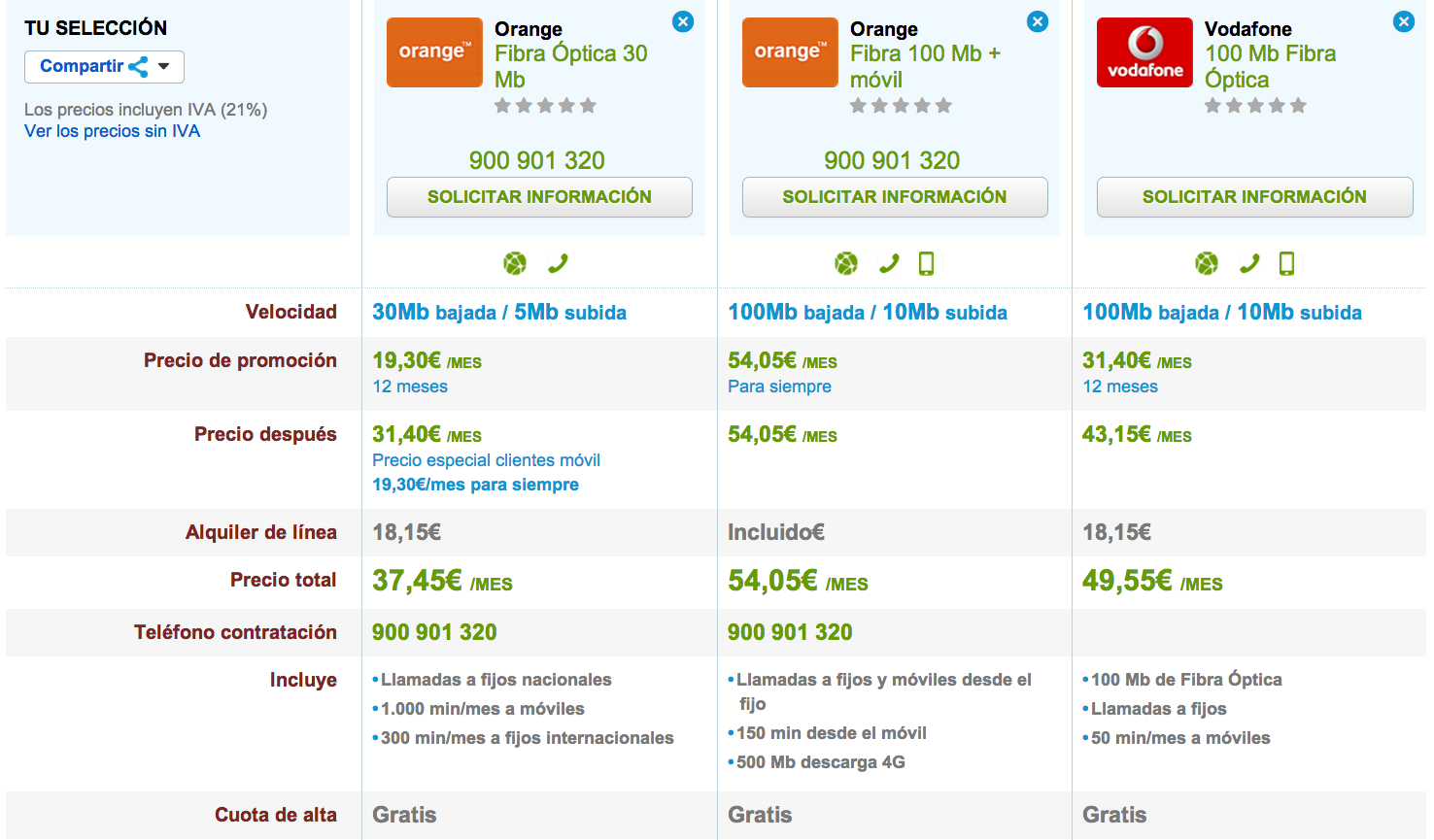View prices without IVA
Screen dimensions: 1434x840
[113, 131]
